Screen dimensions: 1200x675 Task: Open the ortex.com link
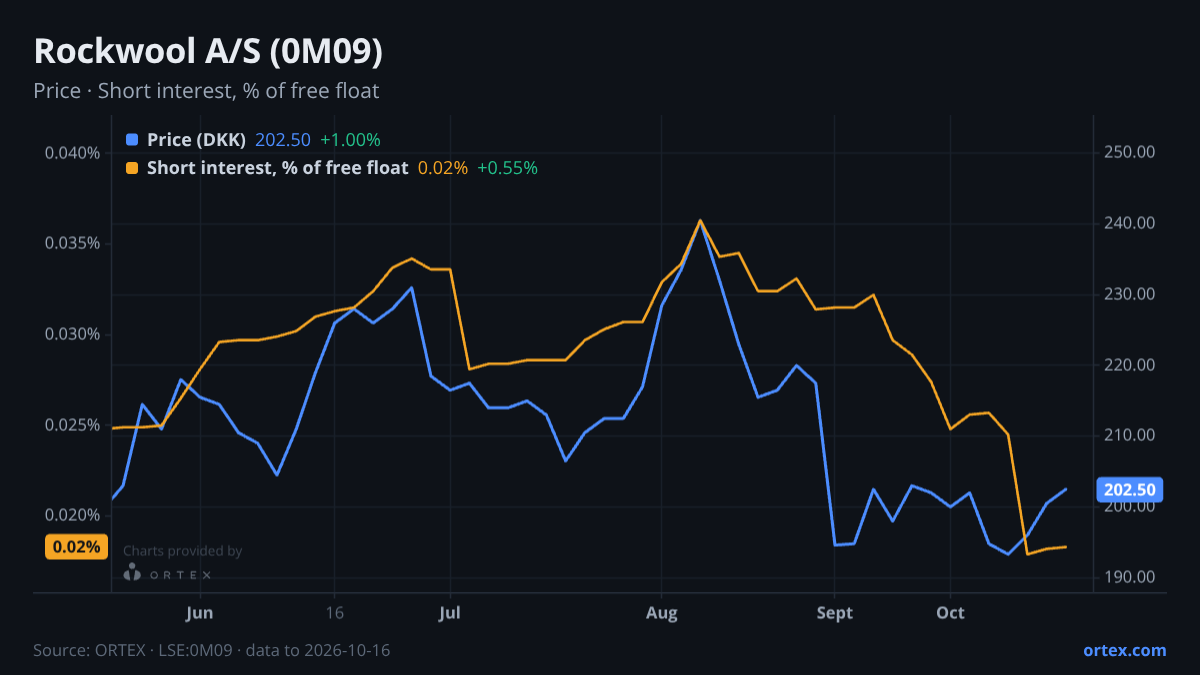coord(1124,650)
